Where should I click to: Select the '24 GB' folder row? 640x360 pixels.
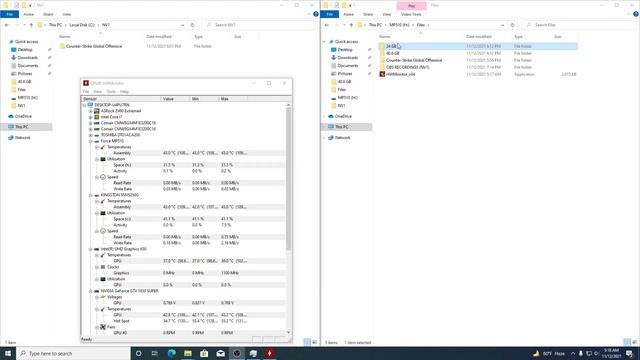click(x=478, y=47)
